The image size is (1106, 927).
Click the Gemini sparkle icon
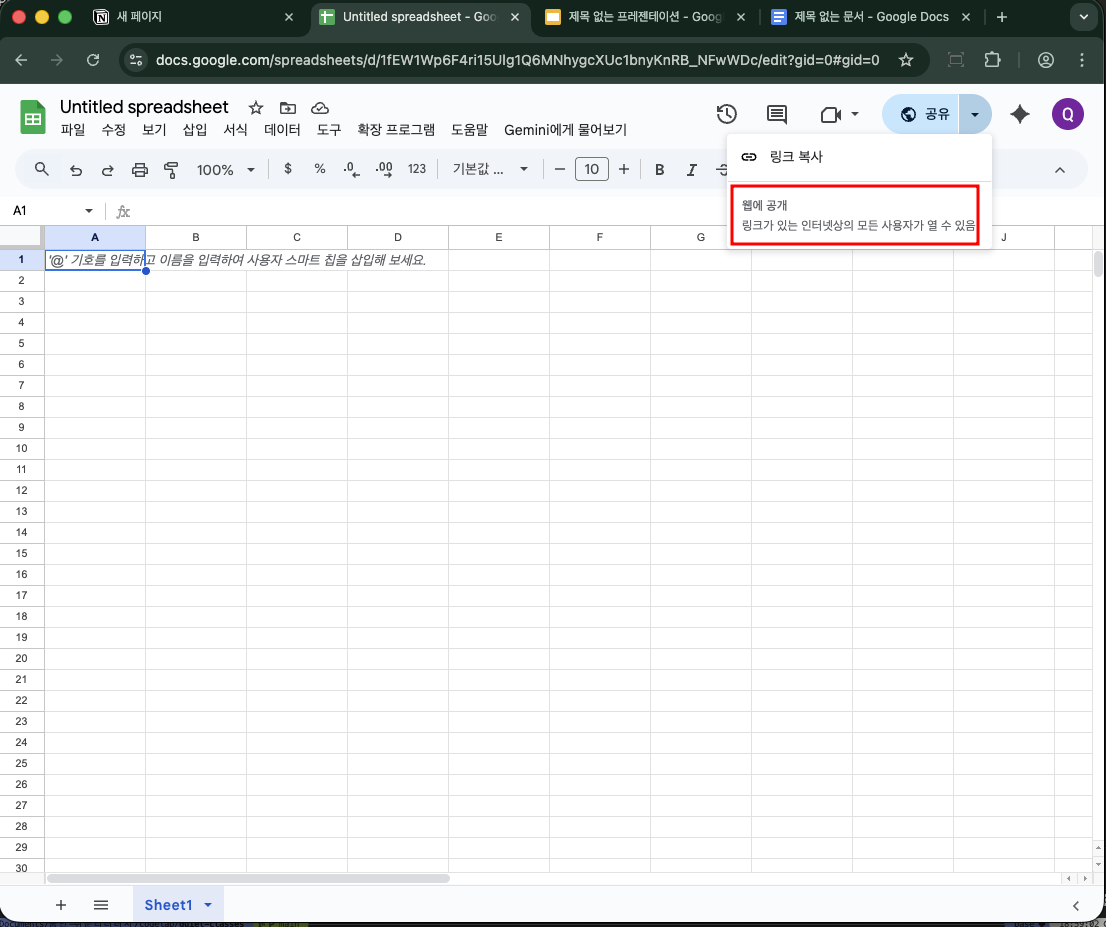[x=1019, y=115]
